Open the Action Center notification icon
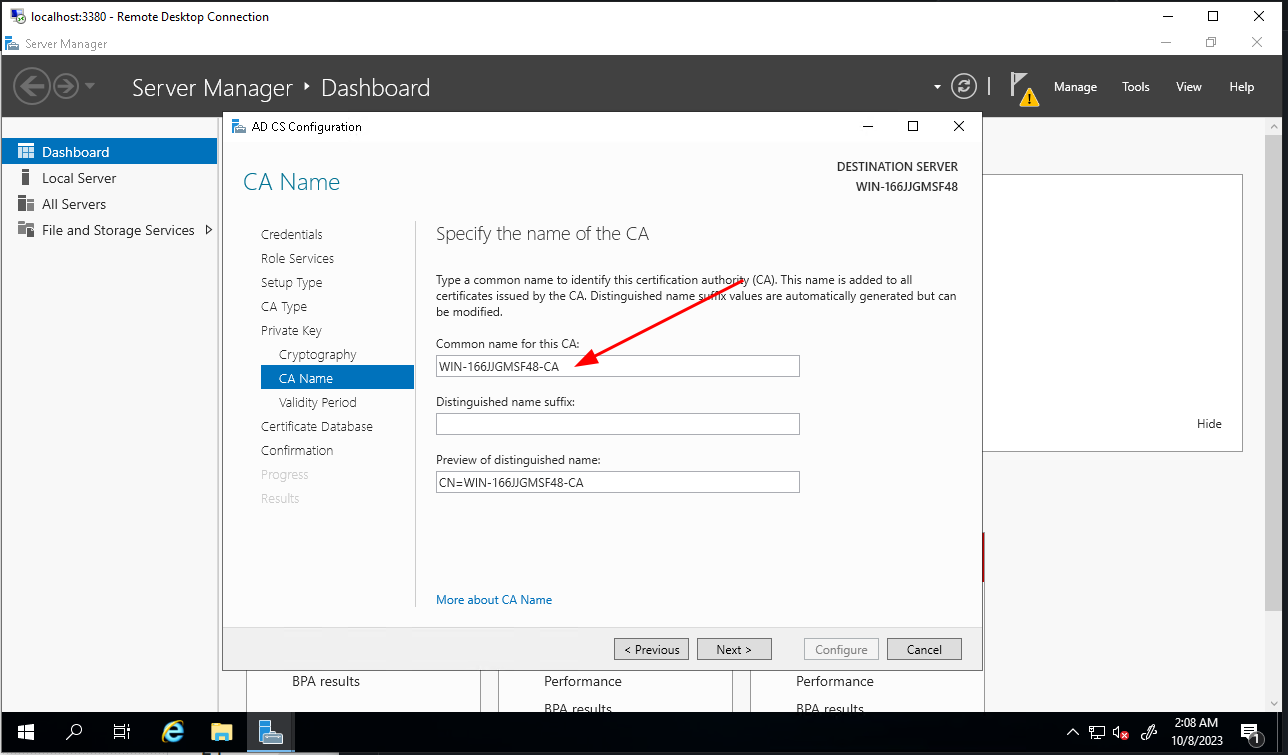This screenshot has width=1288, height=755. (x=1250, y=732)
